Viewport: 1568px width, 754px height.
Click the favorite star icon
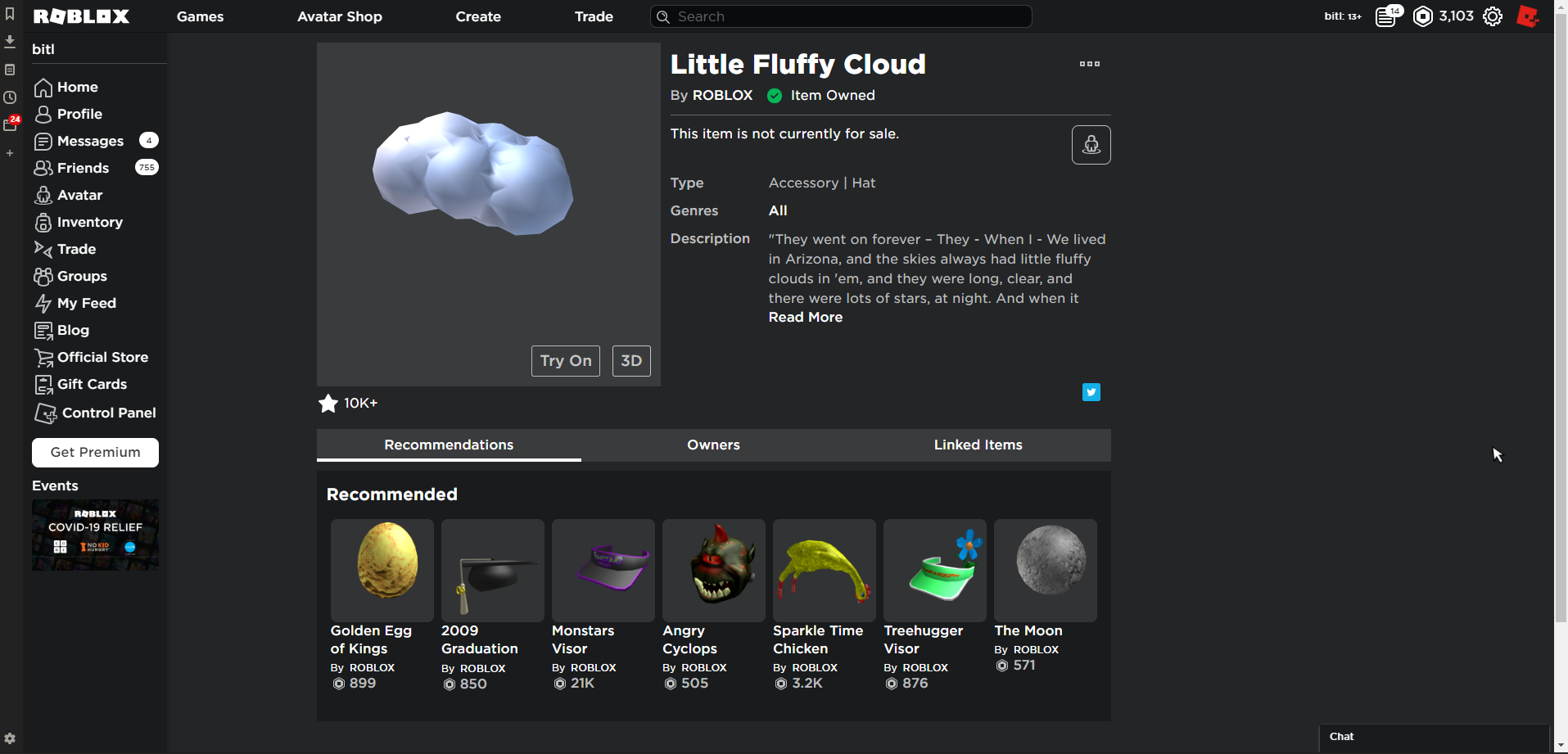(x=328, y=403)
